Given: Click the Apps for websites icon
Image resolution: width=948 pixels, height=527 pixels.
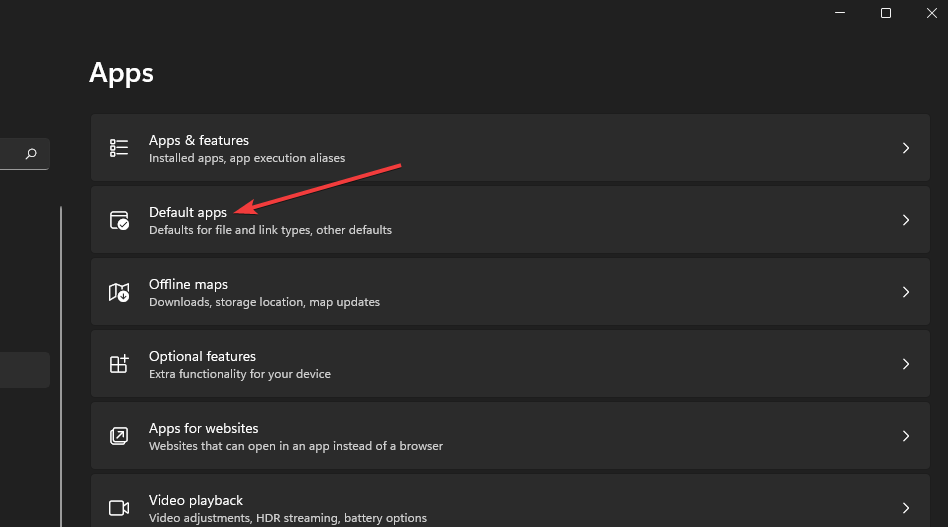Looking at the screenshot, I should point(119,436).
